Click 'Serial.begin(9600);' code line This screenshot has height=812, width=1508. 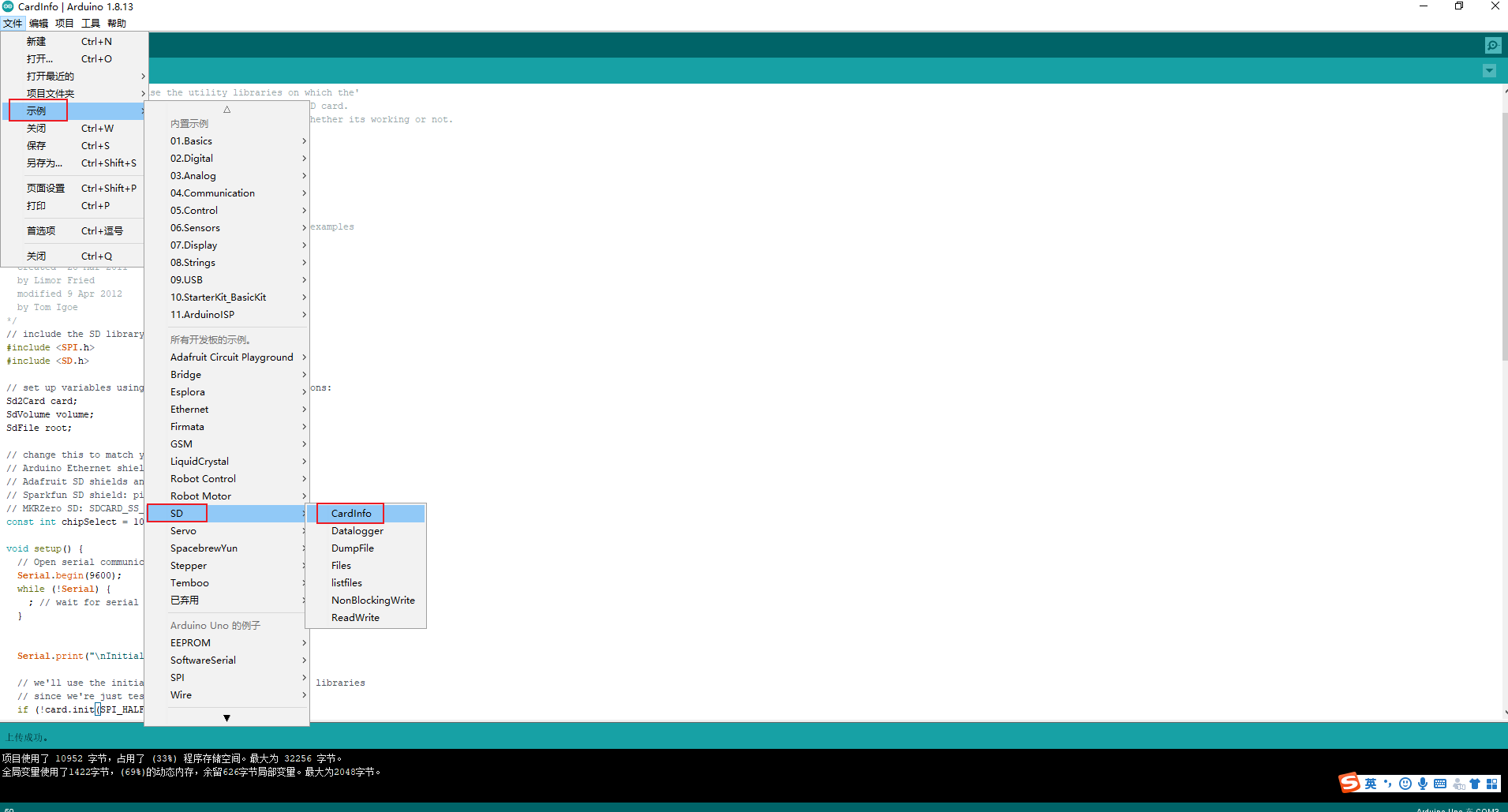tap(69, 575)
